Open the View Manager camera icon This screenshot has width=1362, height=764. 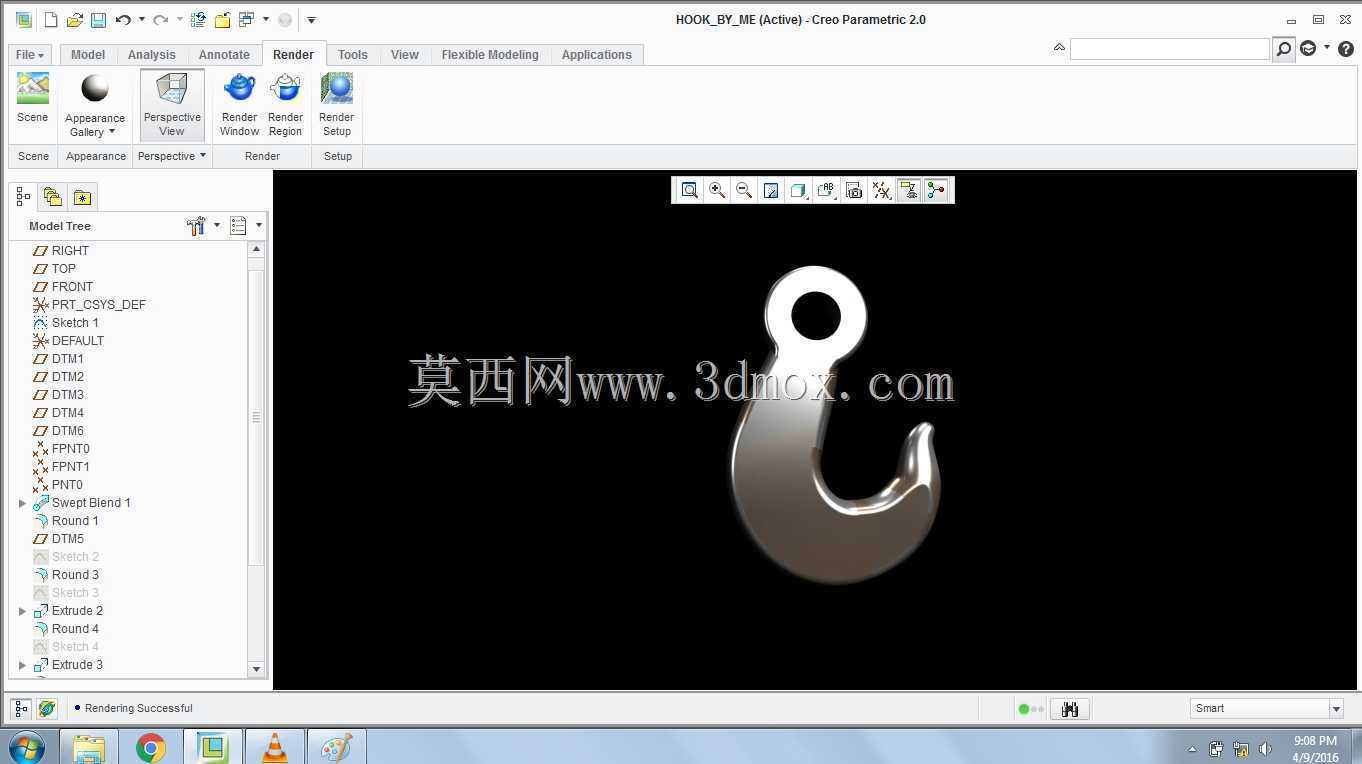point(854,190)
